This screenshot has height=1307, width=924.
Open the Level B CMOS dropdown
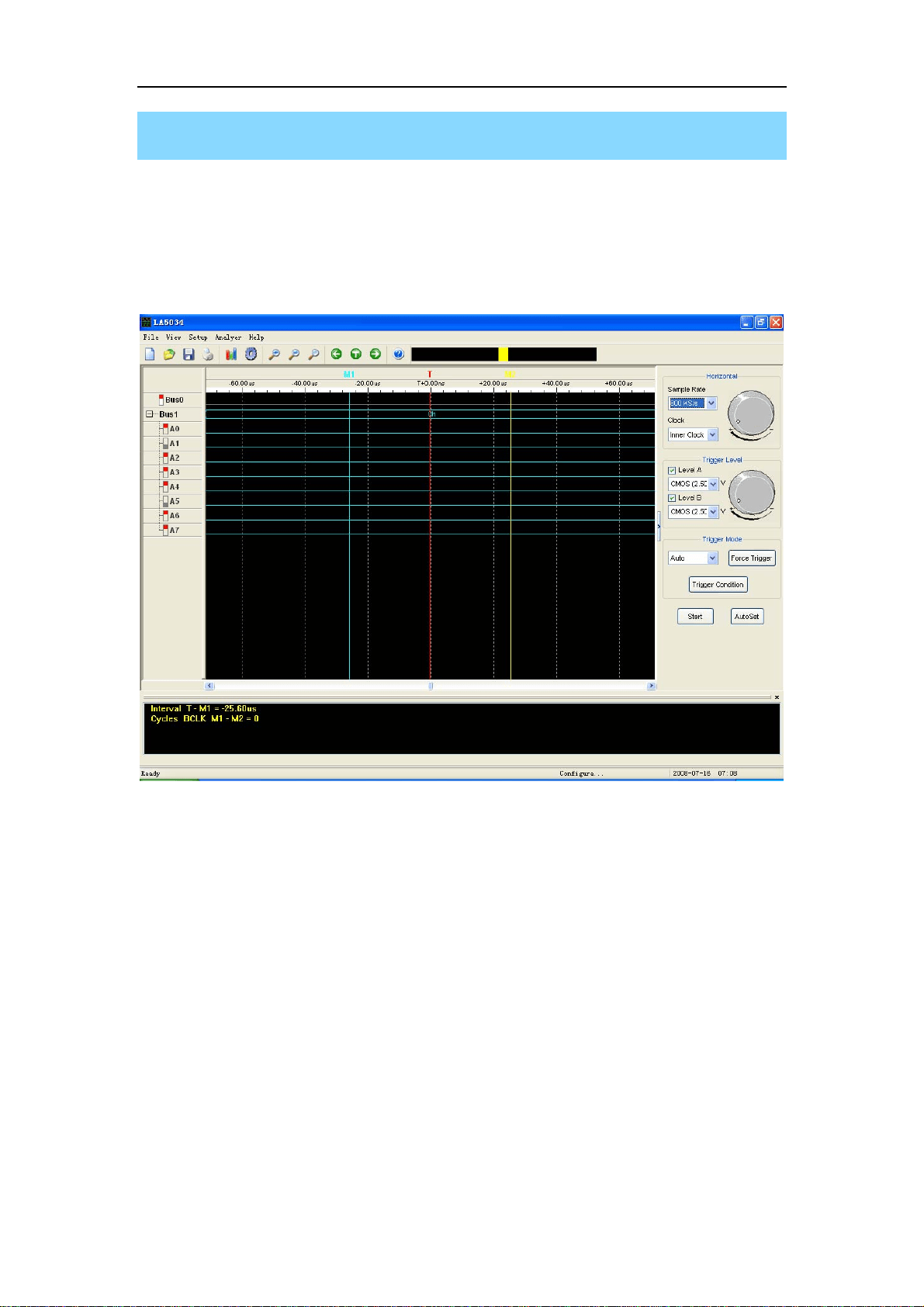pyautogui.click(x=713, y=512)
